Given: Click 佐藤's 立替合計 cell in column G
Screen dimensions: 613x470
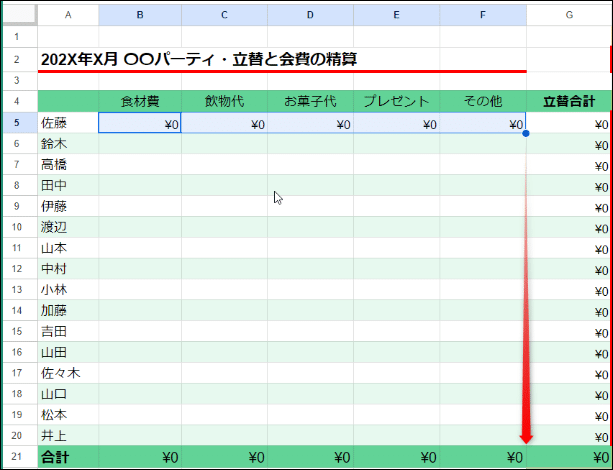Looking at the screenshot, I should (x=569, y=122).
